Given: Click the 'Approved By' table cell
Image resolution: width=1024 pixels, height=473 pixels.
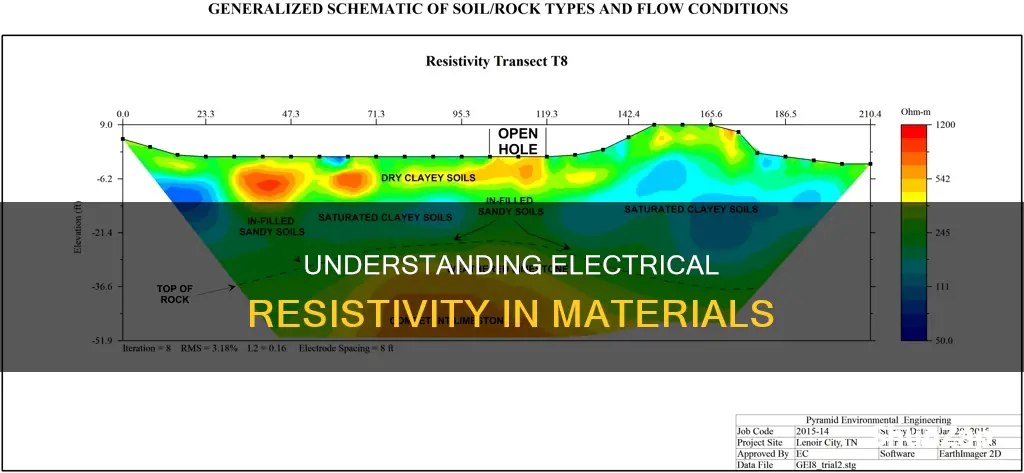Looking at the screenshot, I should (x=763, y=453).
